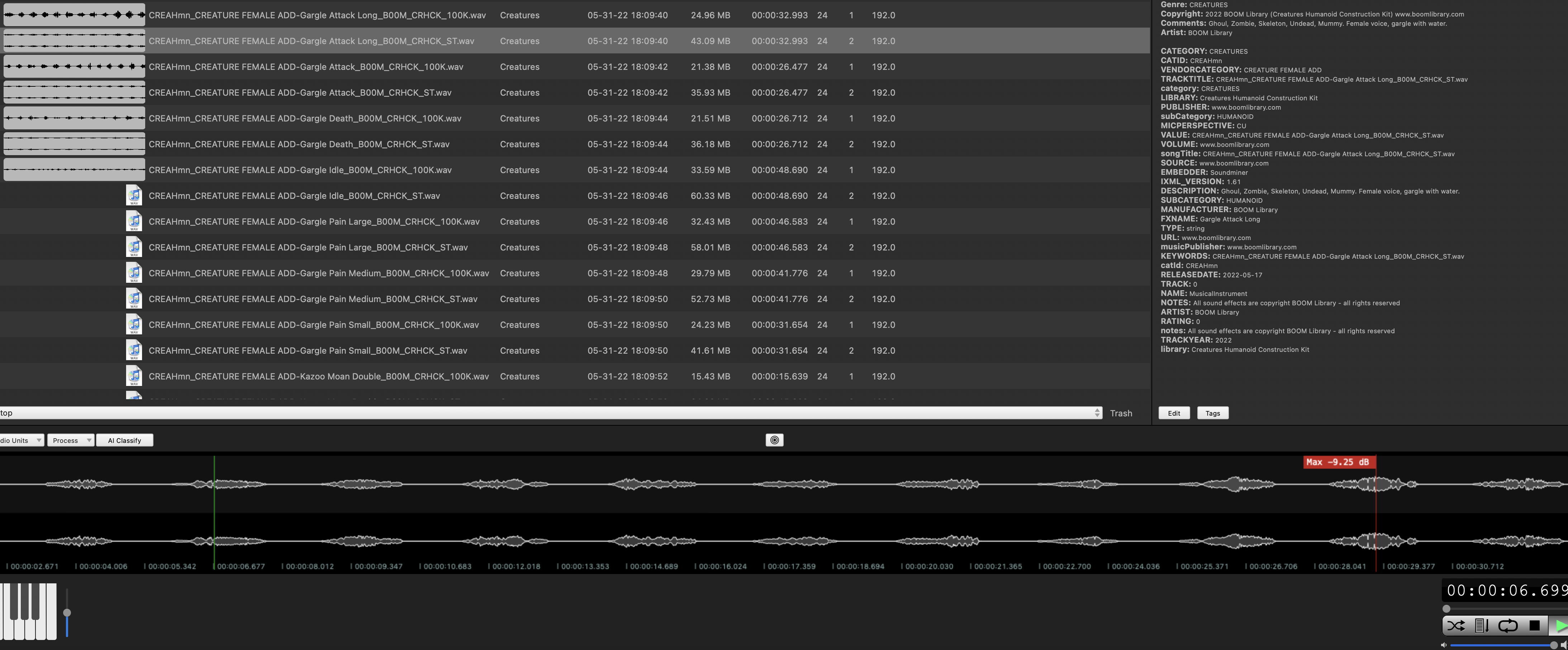Select Gargle Attack_B00M_CRHCK_ST.wav filename
Screen dimensions: 1568x650
[x=300, y=92]
